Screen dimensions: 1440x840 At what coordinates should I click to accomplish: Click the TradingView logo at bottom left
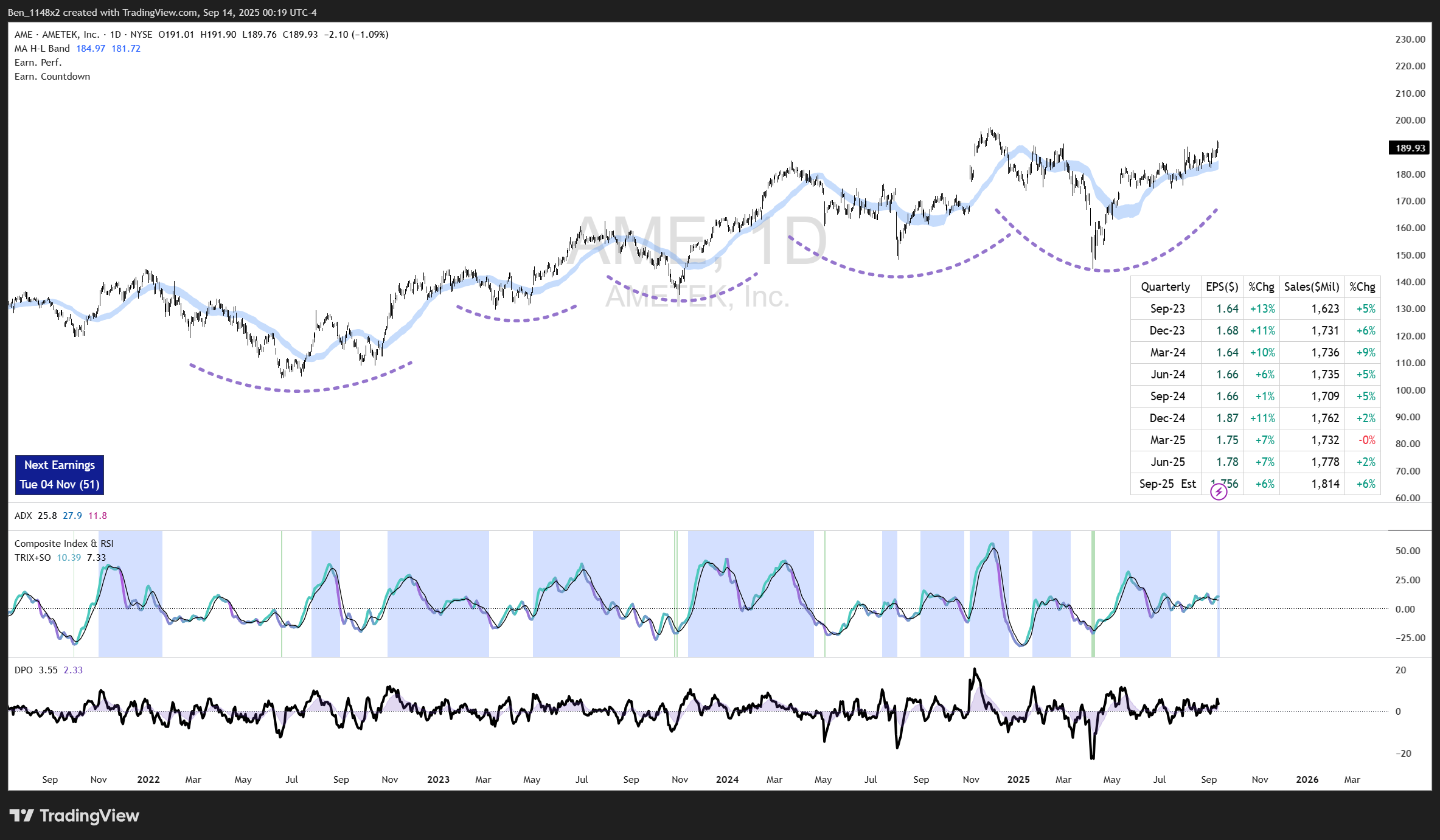pyautogui.click(x=74, y=816)
